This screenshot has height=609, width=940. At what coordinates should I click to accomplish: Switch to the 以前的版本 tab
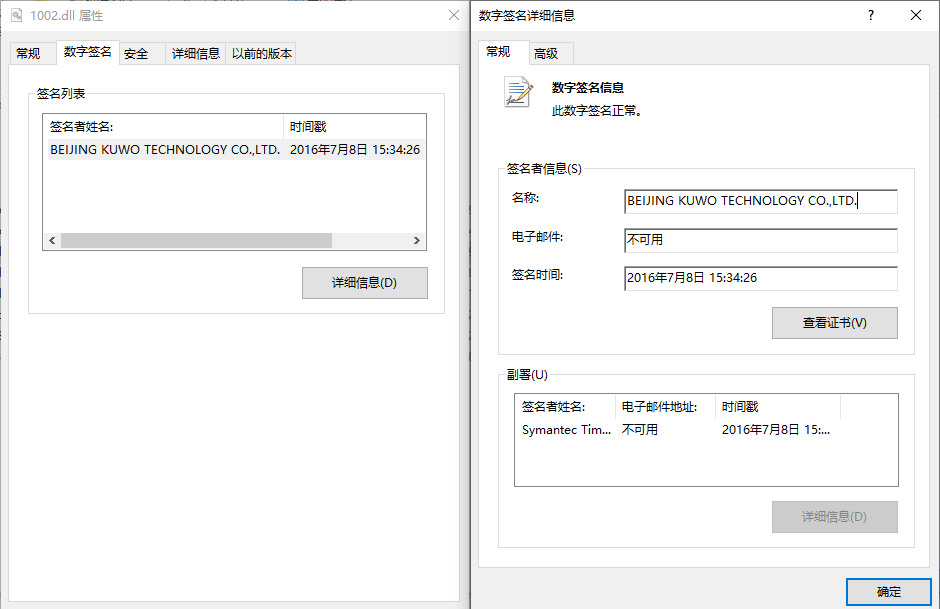[x=262, y=54]
